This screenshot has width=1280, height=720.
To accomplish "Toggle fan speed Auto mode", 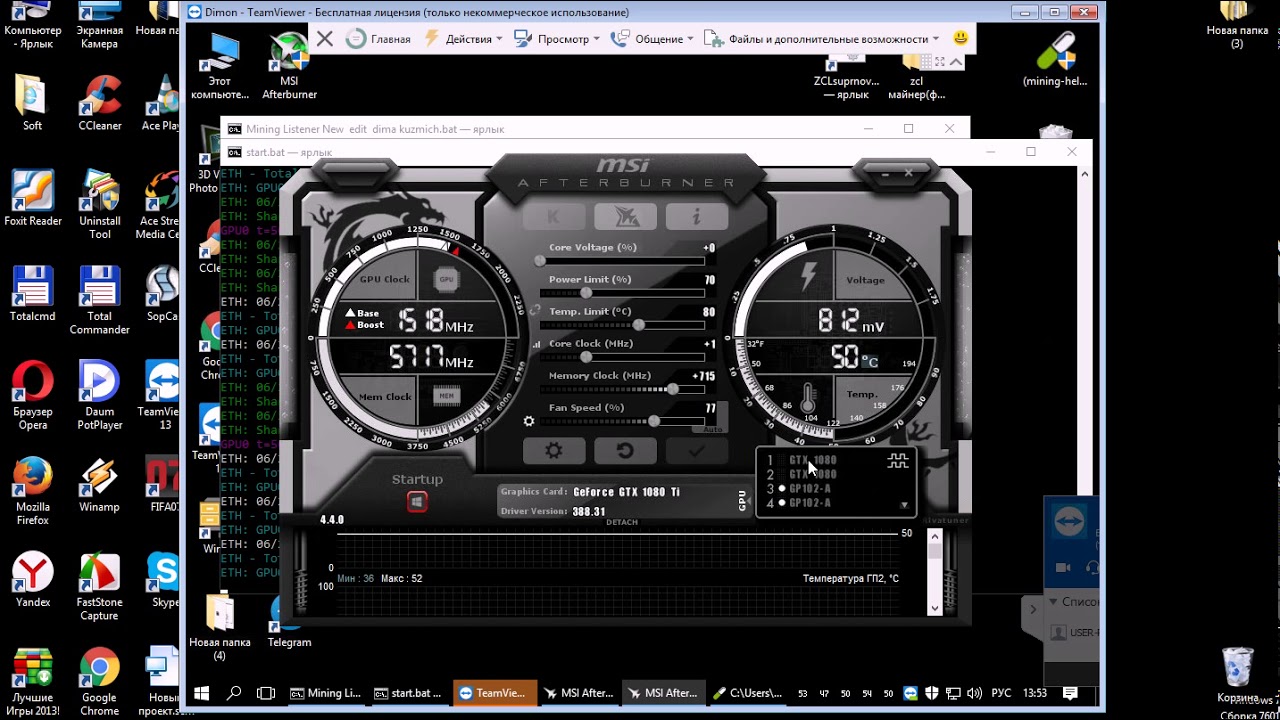I will coord(713,428).
